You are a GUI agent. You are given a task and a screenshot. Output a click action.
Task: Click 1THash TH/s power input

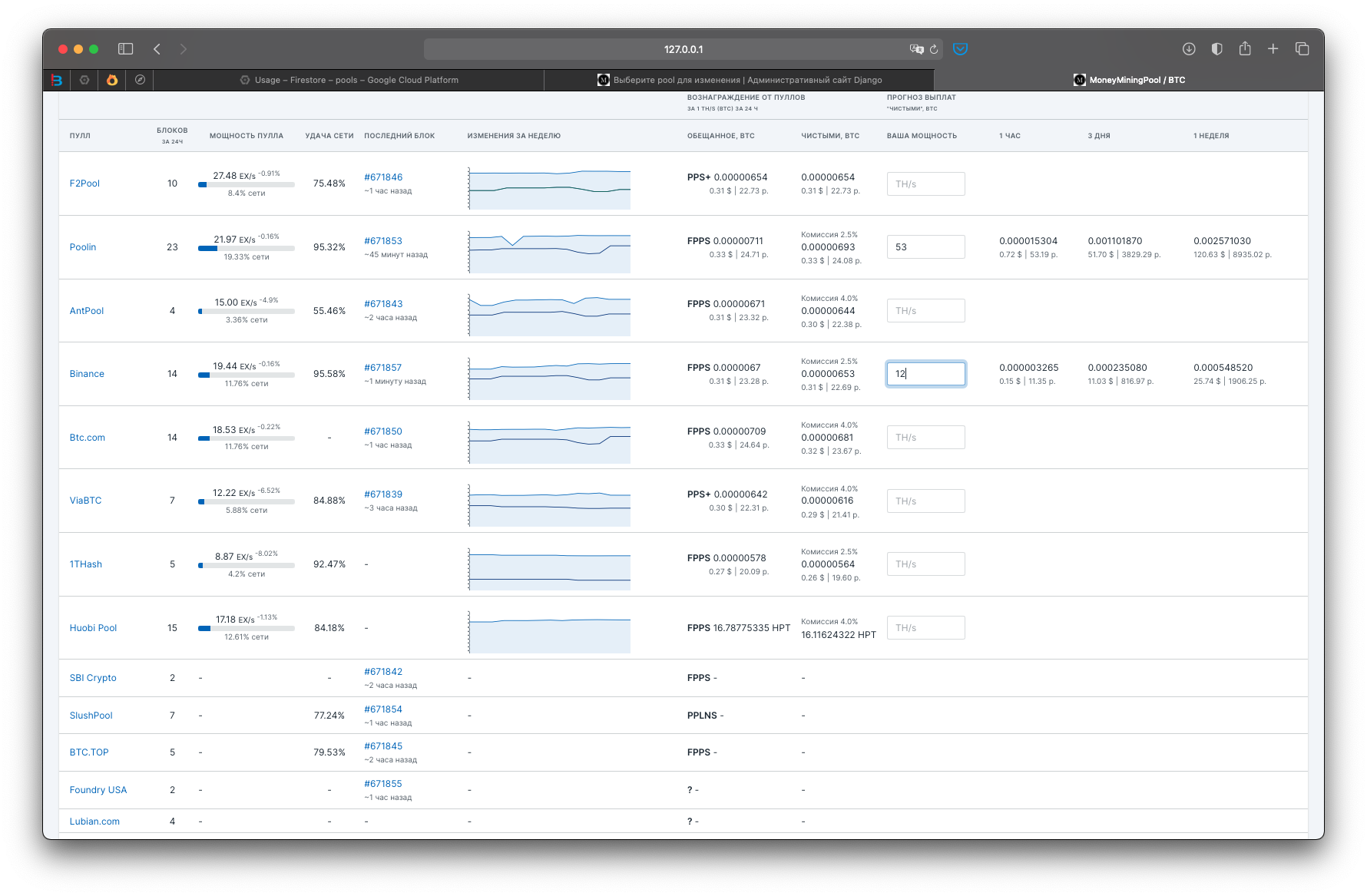[x=925, y=564]
